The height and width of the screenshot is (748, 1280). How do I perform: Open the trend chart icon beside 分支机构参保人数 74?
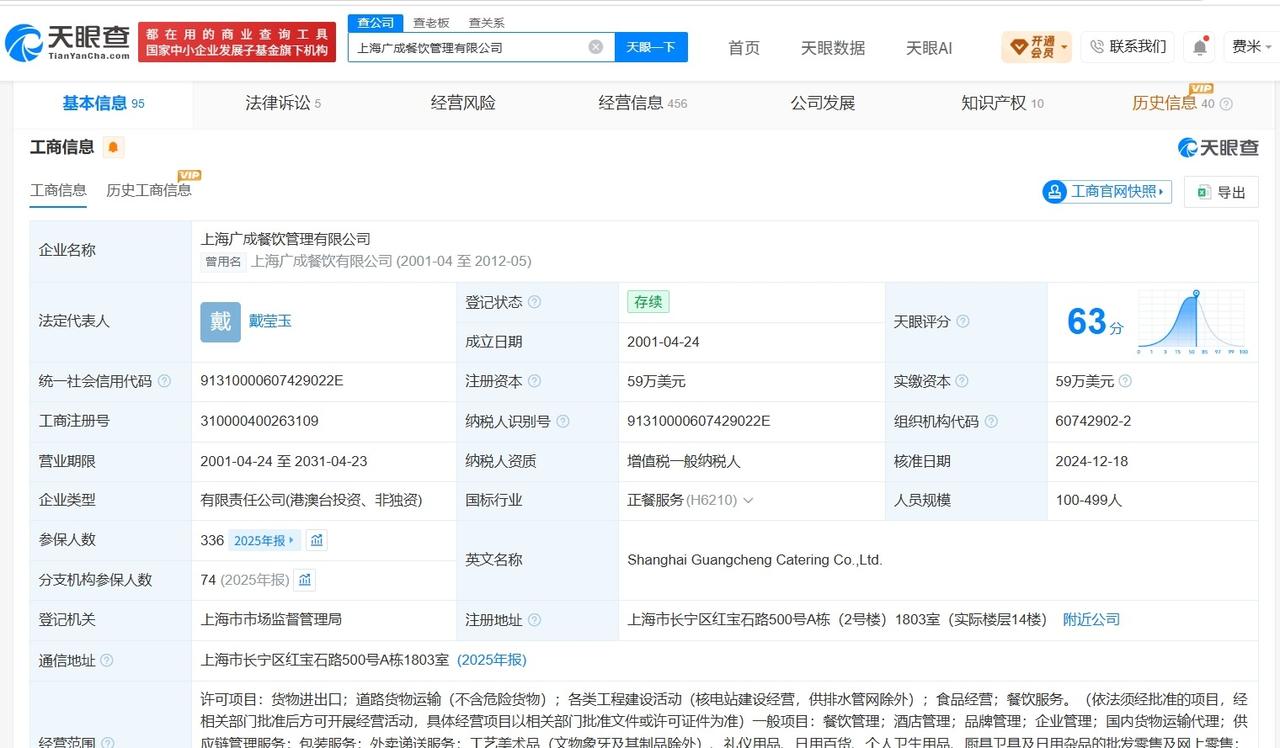[x=305, y=580]
